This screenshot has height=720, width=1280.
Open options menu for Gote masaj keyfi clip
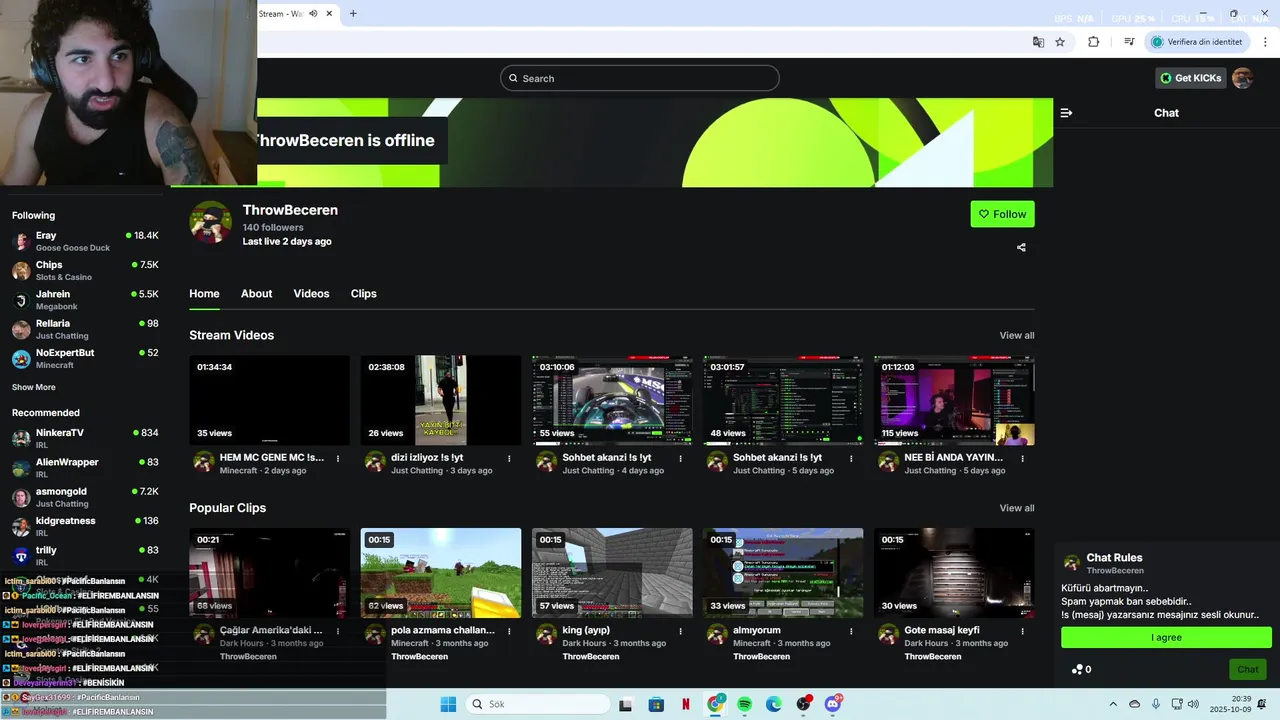pyautogui.click(x=1022, y=631)
